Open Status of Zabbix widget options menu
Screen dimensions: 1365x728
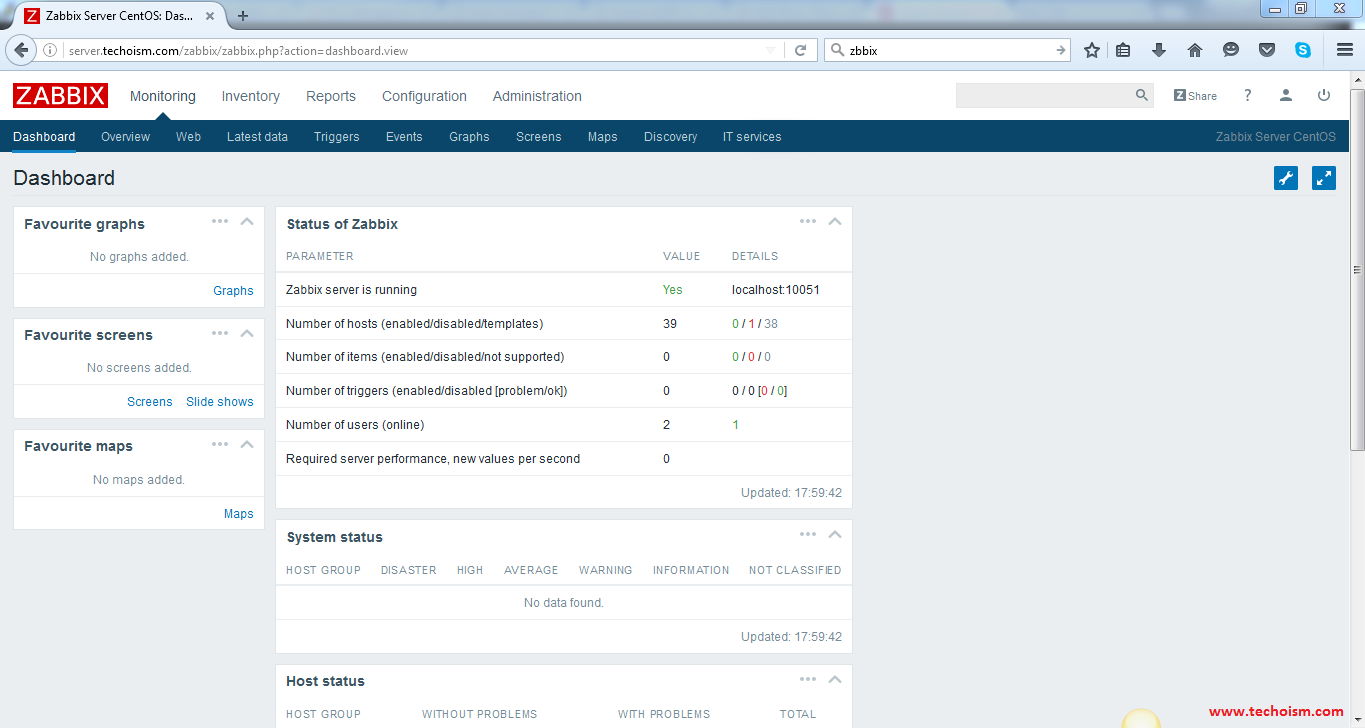coord(808,222)
